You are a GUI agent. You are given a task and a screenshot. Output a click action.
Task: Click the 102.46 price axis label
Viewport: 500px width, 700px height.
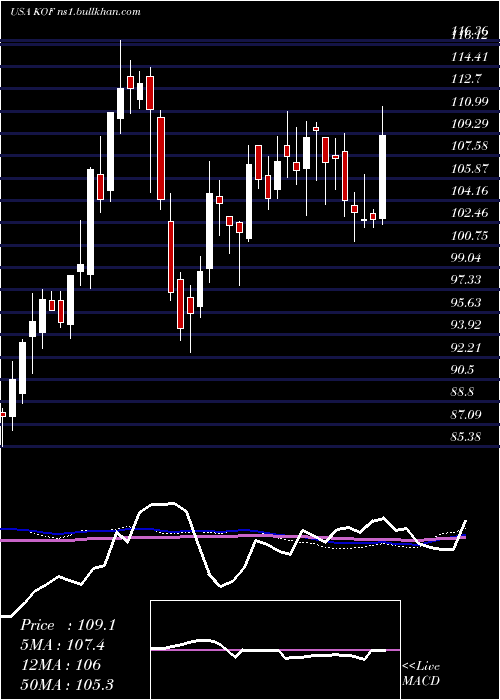coord(468,213)
